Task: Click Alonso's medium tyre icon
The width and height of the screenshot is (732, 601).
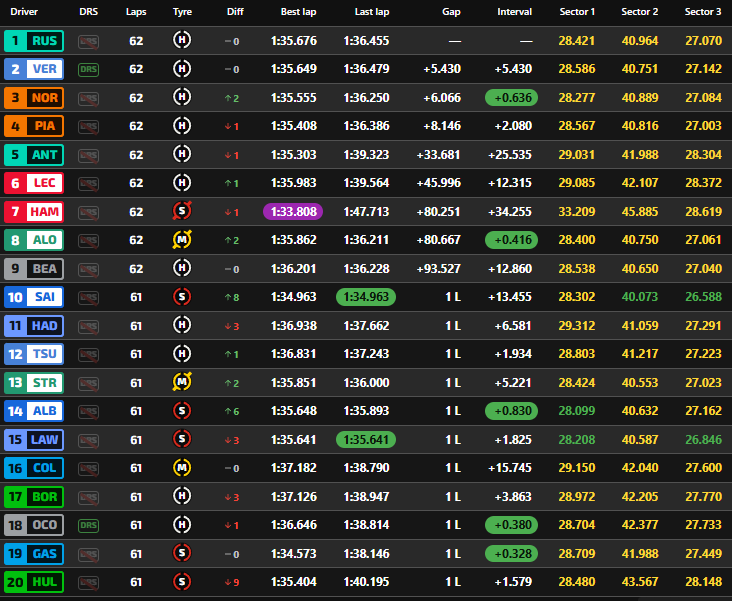Action: pyautogui.click(x=182, y=240)
